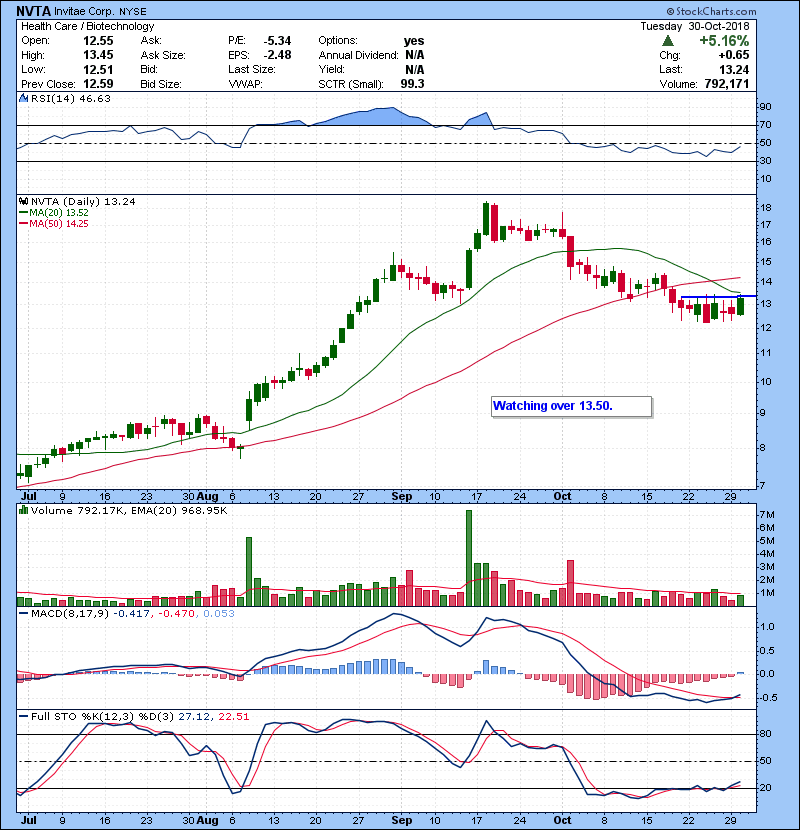Click the Volume value 792,171
Viewport: 800px width, 830px height.
(x=726, y=84)
